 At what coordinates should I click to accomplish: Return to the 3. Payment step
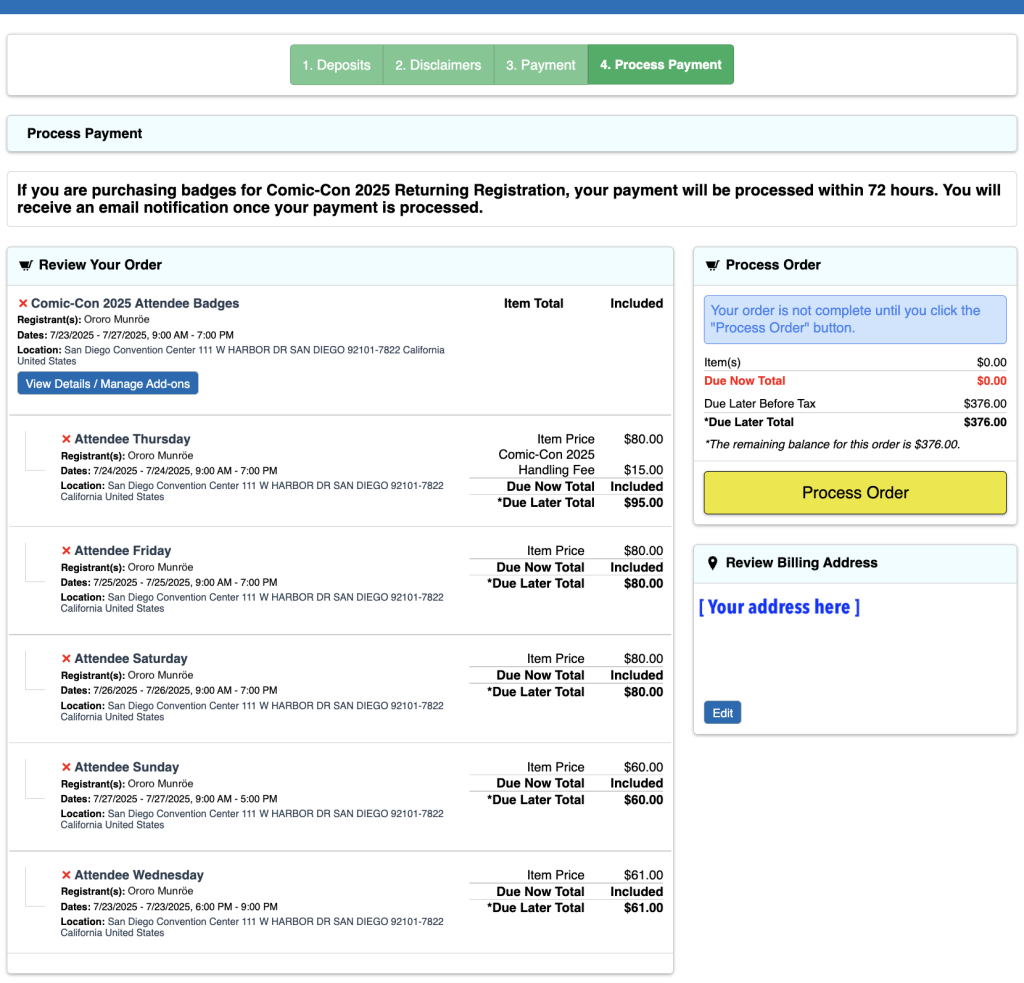click(540, 65)
